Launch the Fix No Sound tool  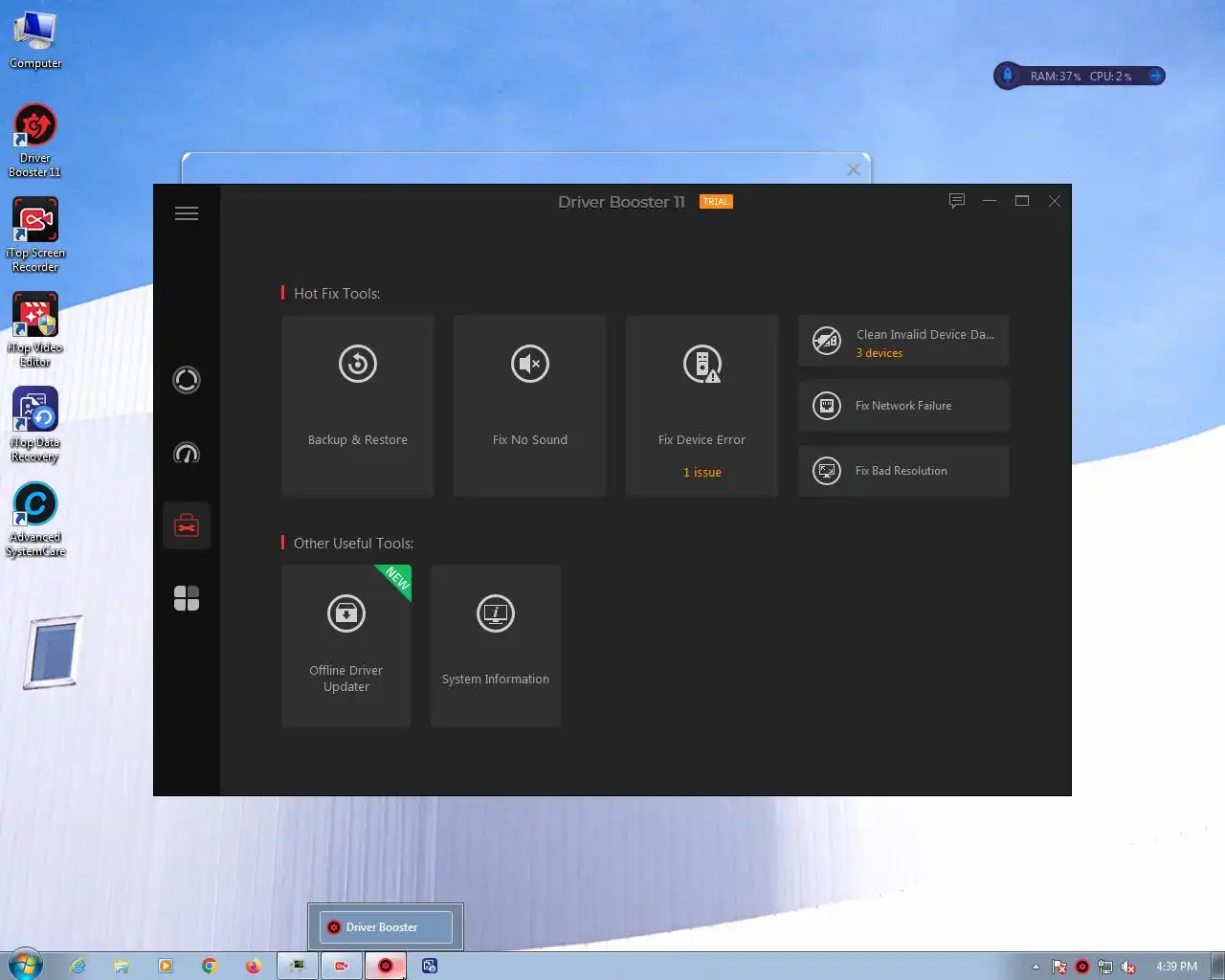[530, 406]
